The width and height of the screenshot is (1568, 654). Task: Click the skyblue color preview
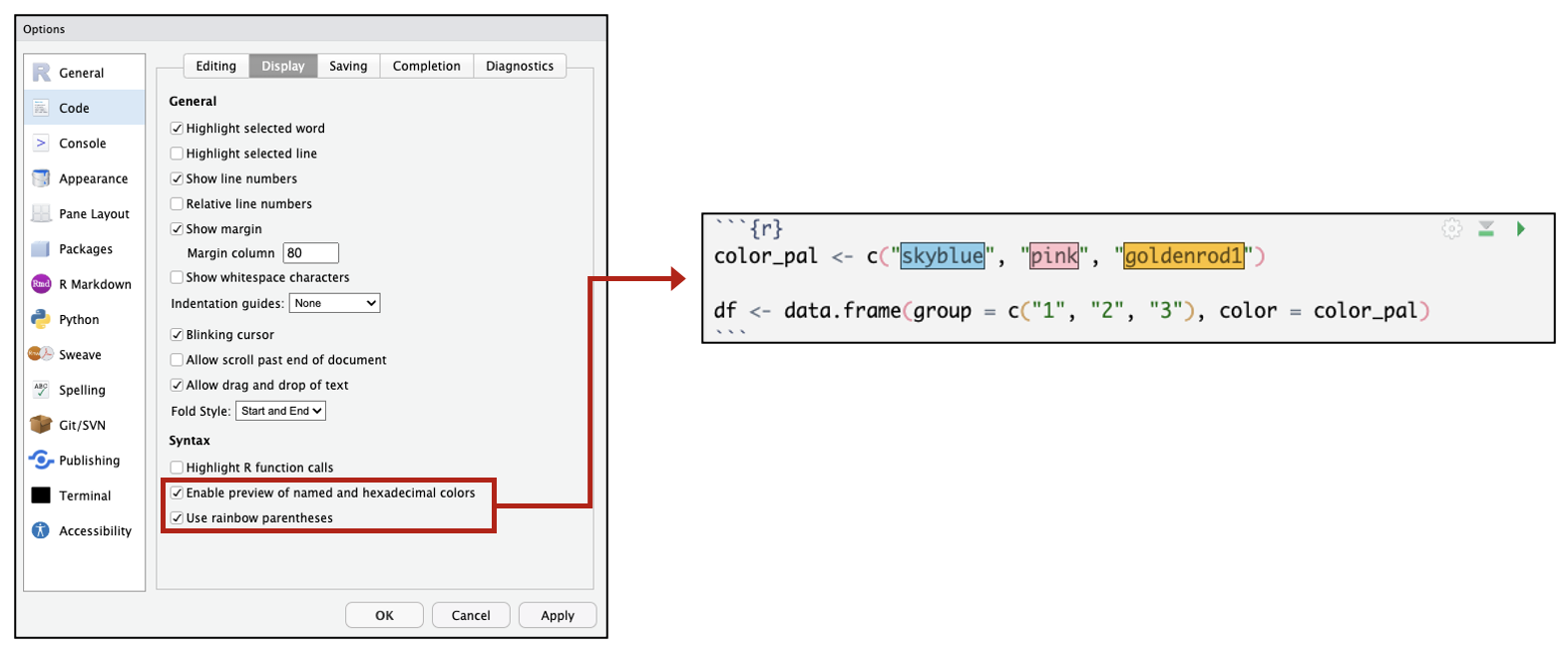click(x=942, y=256)
